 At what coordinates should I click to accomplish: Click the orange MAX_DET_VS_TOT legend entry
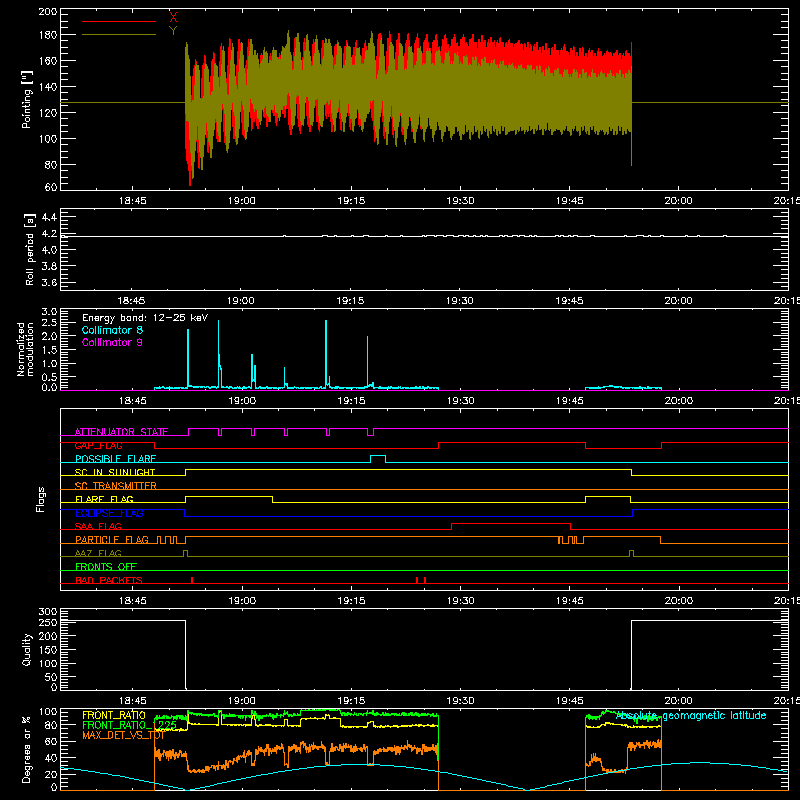pyautogui.click(x=123, y=735)
